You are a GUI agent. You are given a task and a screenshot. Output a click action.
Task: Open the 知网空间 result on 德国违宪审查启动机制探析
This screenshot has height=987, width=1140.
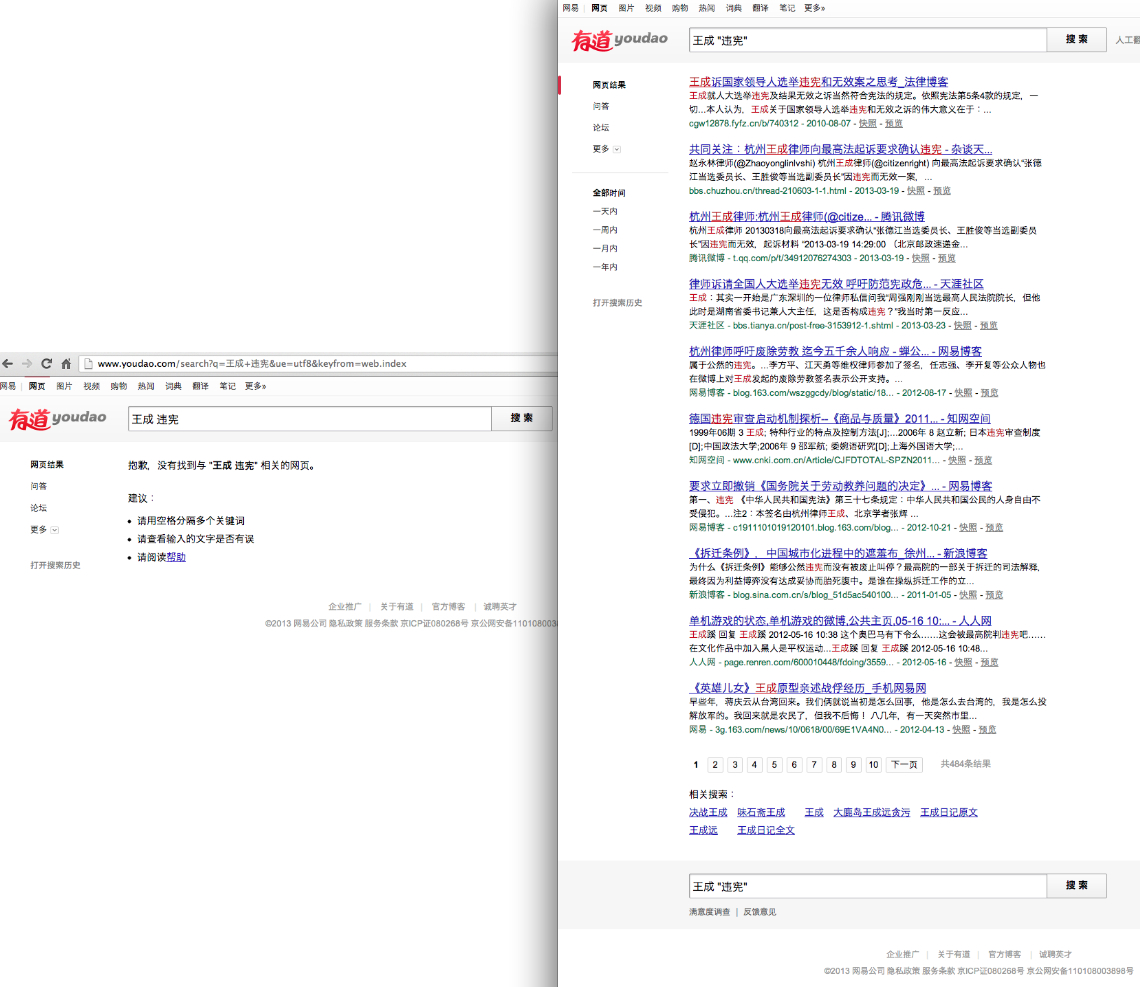point(840,419)
